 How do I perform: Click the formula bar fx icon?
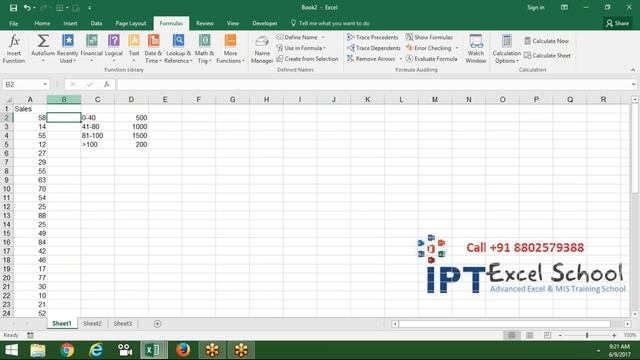pyautogui.click(x=107, y=84)
